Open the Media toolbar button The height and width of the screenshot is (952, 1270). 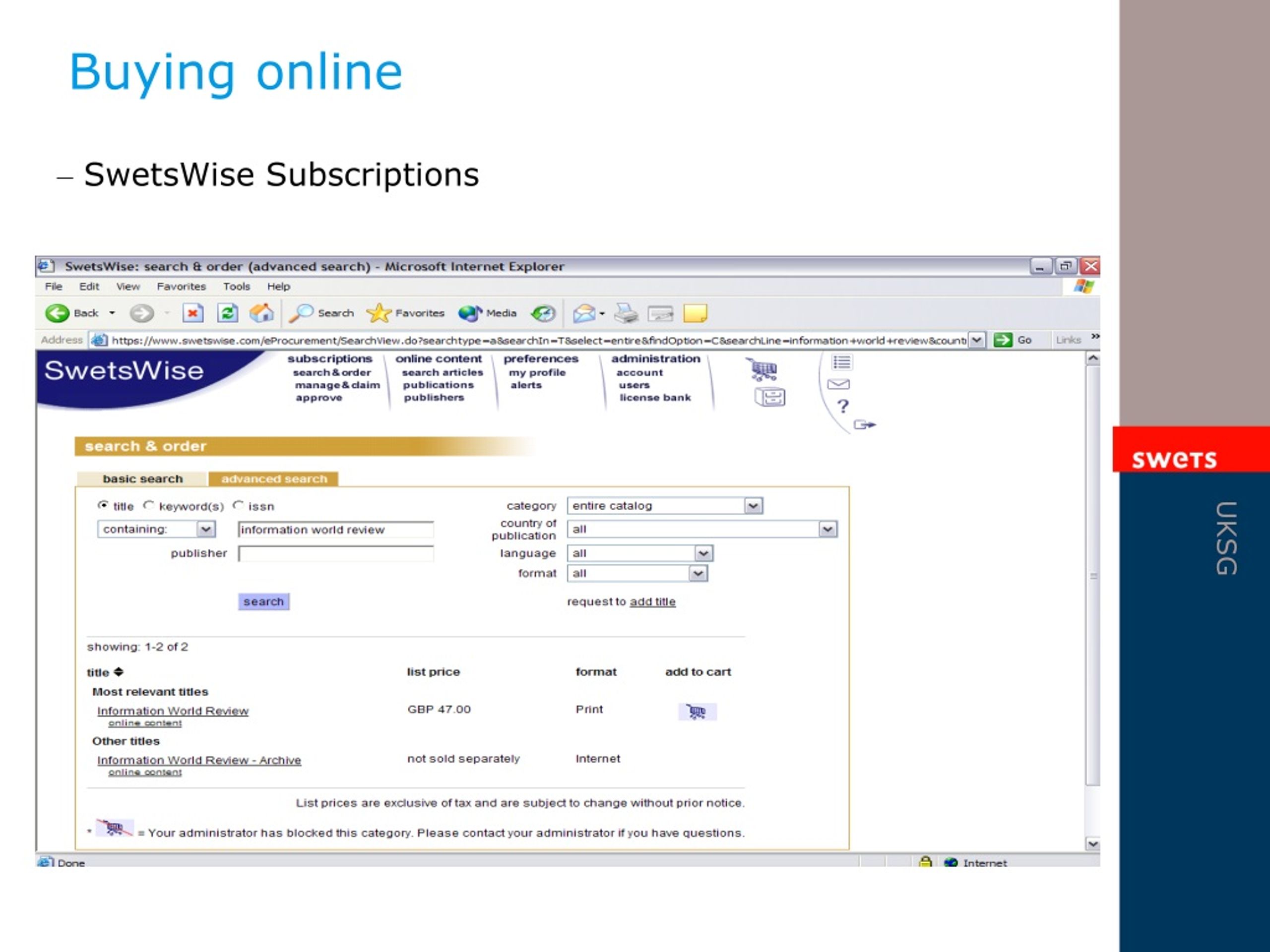point(488,313)
